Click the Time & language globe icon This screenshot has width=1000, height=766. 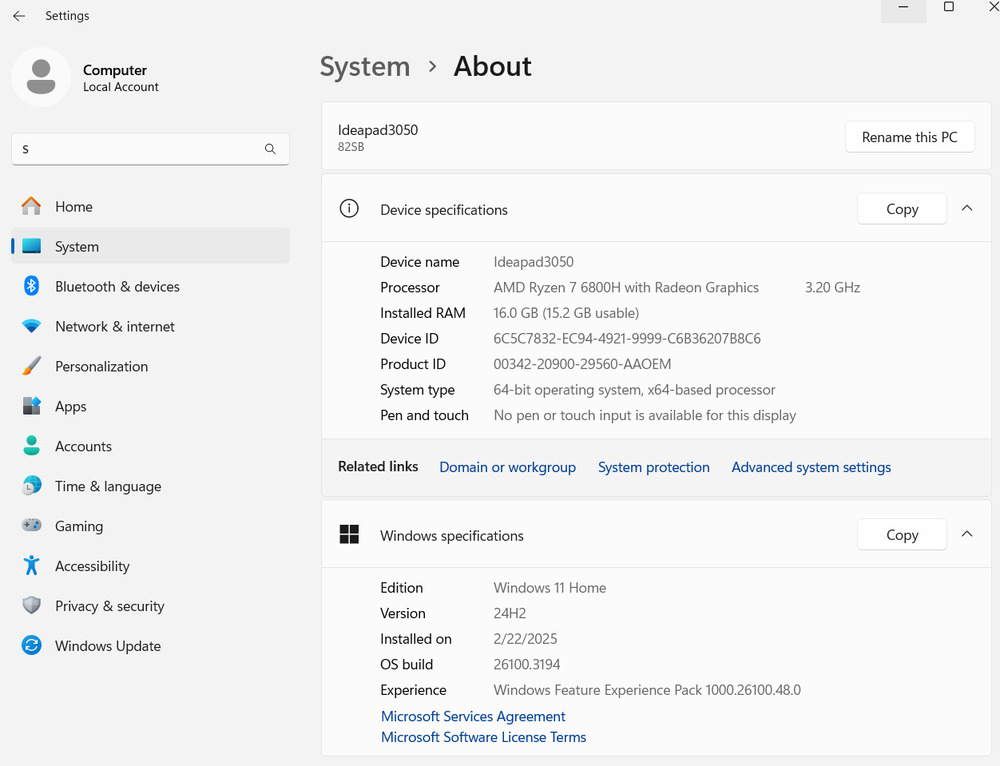pyautogui.click(x=31, y=486)
